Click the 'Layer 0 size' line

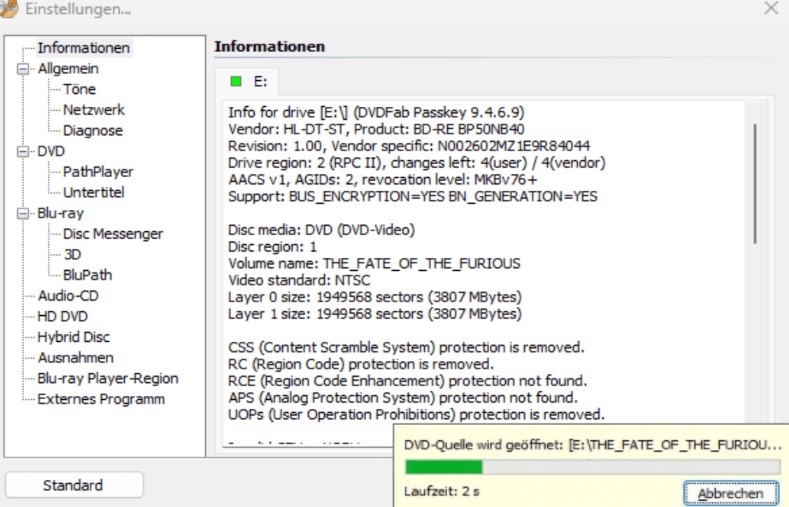375,297
